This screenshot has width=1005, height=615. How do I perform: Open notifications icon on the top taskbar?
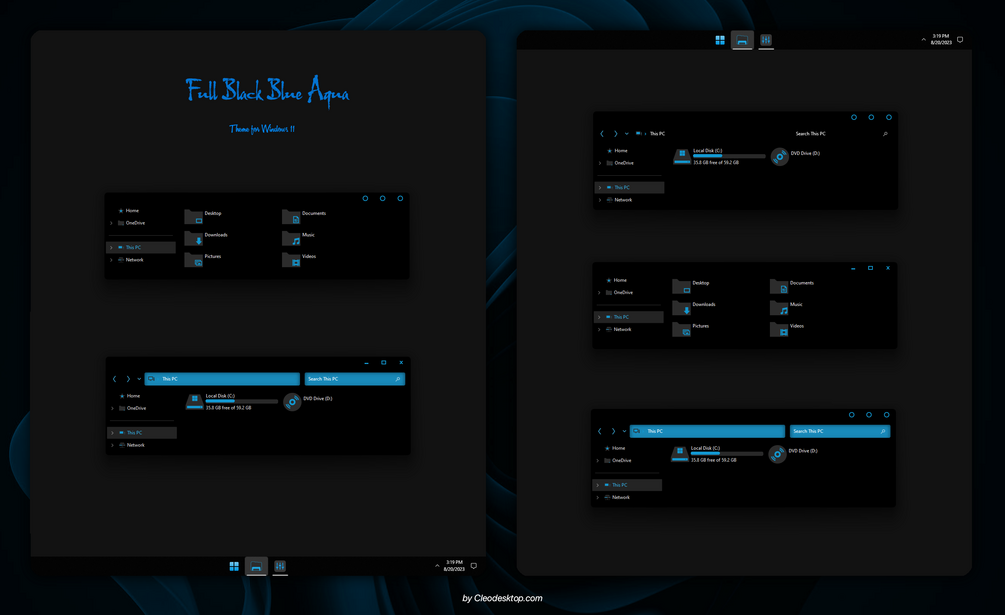(960, 39)
